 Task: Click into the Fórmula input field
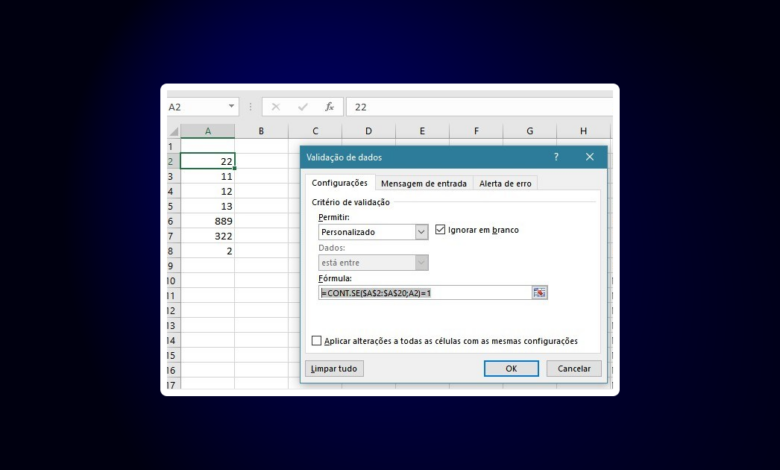423,293
